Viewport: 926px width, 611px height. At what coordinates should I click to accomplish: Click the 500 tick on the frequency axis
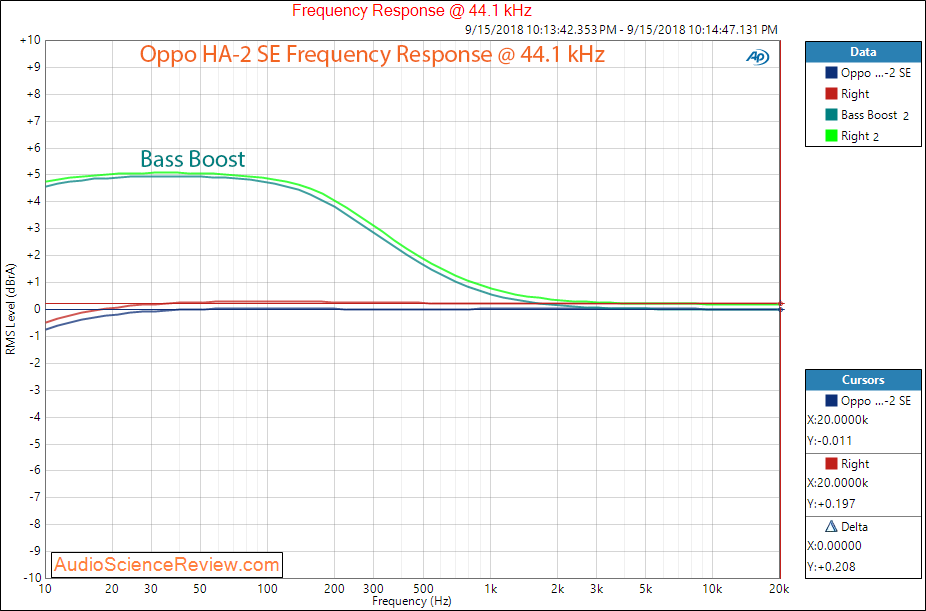tap(423, 589)
